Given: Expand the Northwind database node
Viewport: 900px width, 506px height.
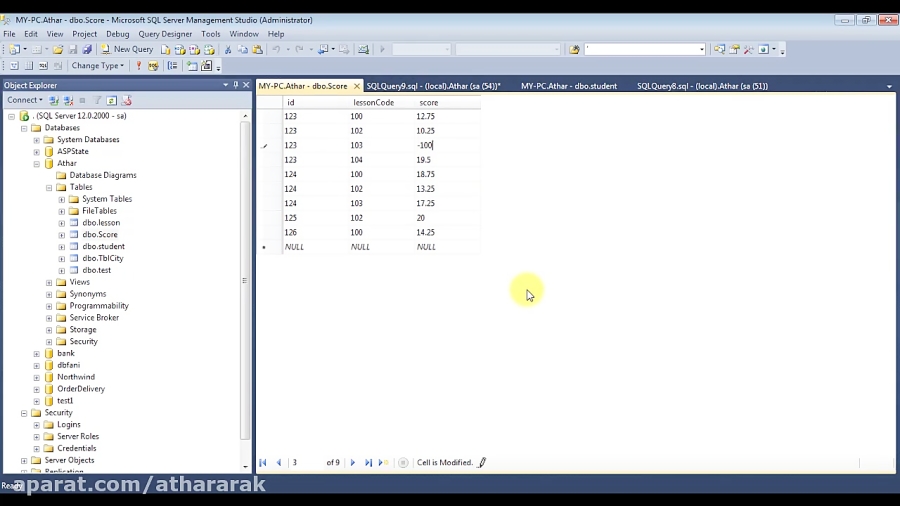Looking at the screenshot, I should pyautogui.click(x=37, y=377).
